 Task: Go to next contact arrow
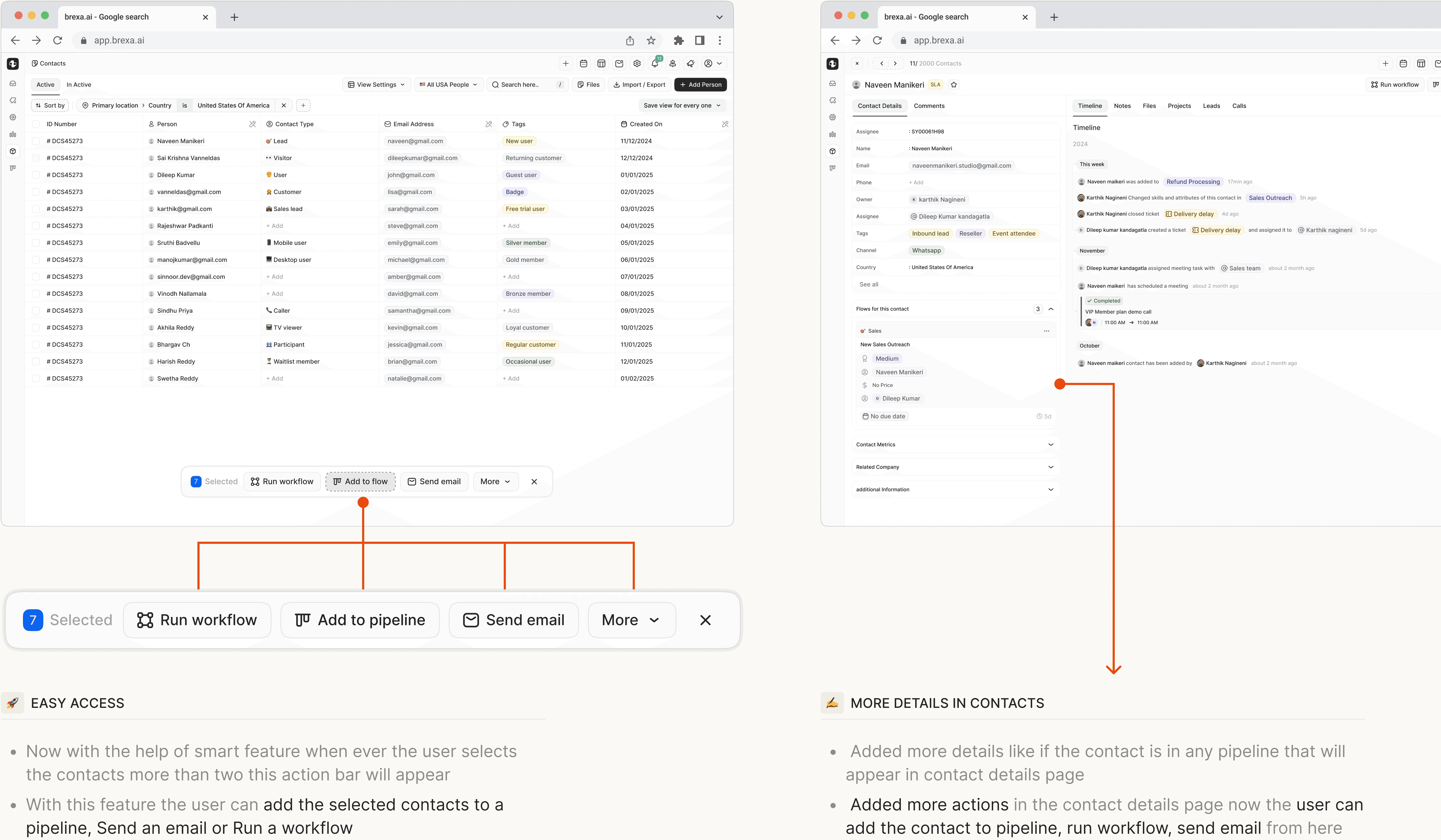pyautogui.click(x=895, y=64)
